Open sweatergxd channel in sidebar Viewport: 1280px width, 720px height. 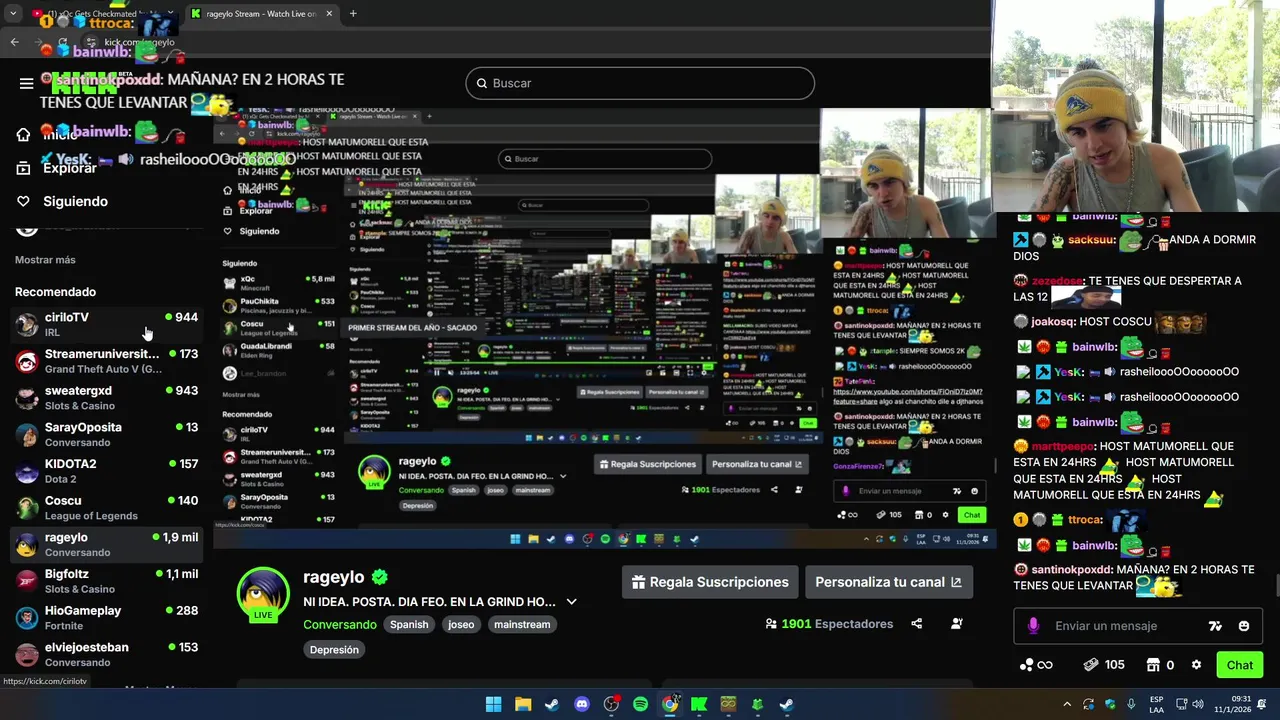tap(106, 398)
